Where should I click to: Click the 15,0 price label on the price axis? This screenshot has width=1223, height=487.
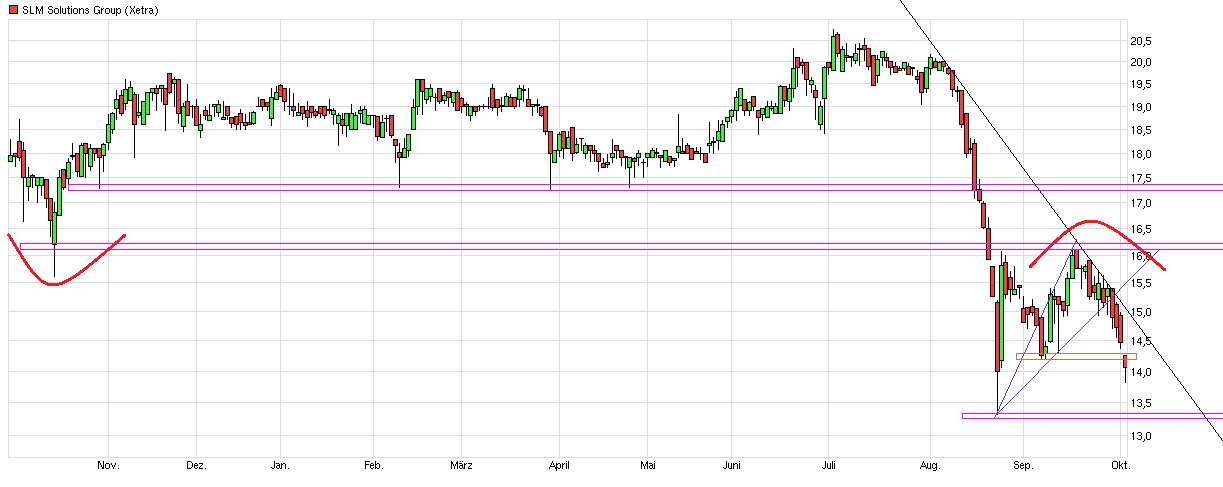tap(1141, 312)
